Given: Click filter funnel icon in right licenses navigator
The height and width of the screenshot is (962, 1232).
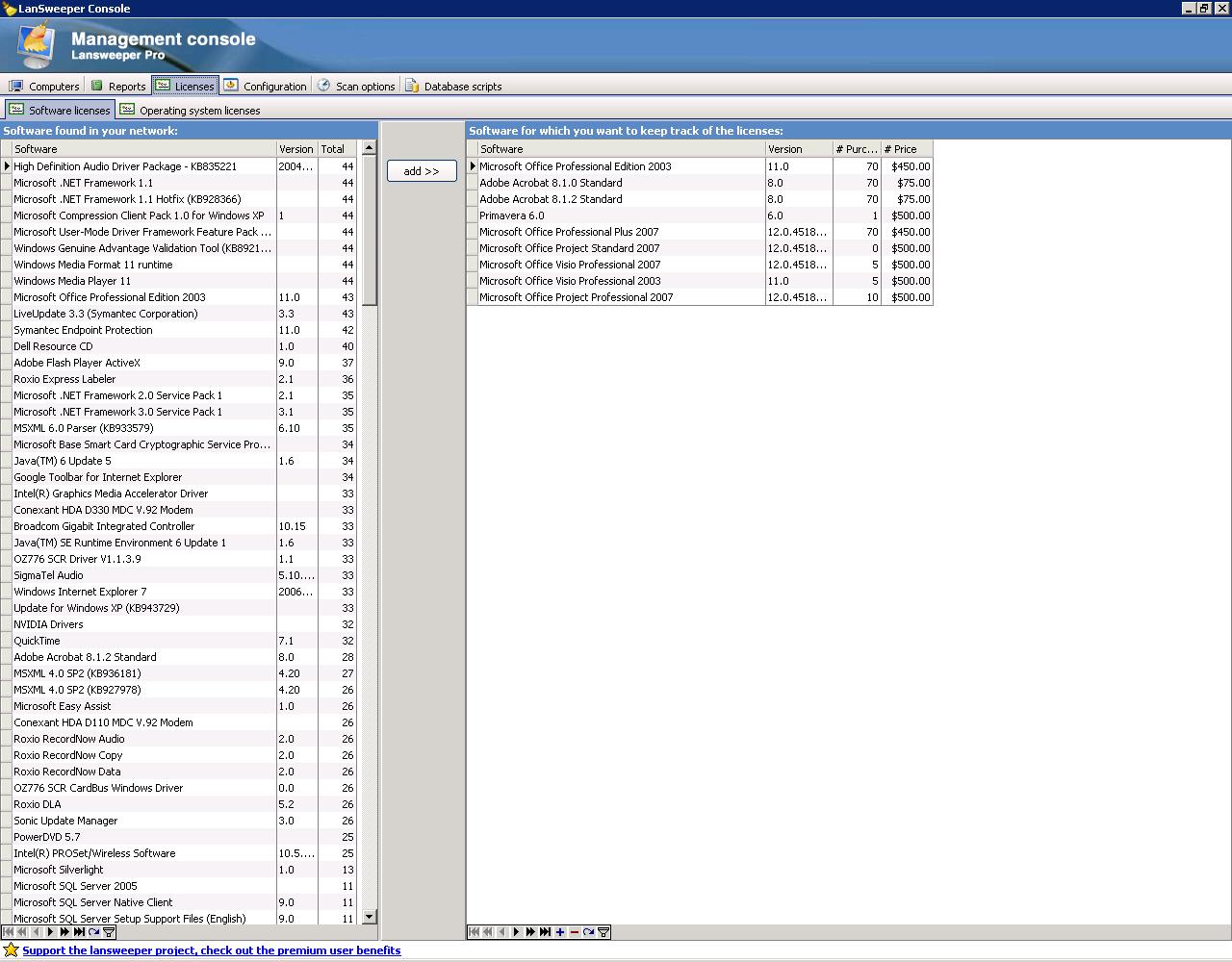Looking at the screenshot, I should 603,932.
